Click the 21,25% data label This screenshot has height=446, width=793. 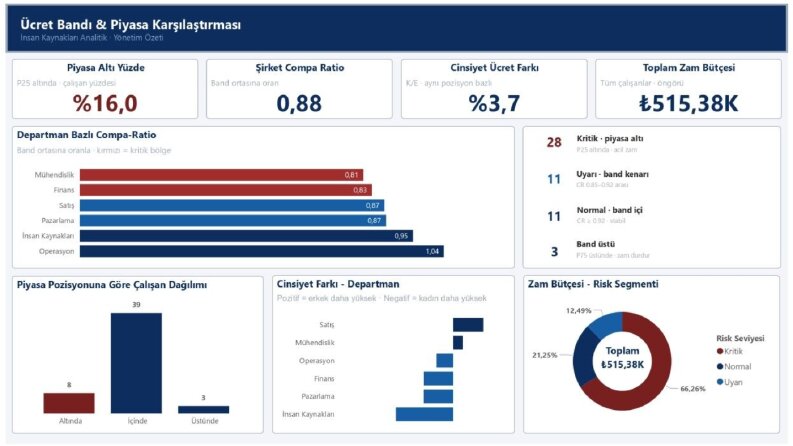pos(545,355)
